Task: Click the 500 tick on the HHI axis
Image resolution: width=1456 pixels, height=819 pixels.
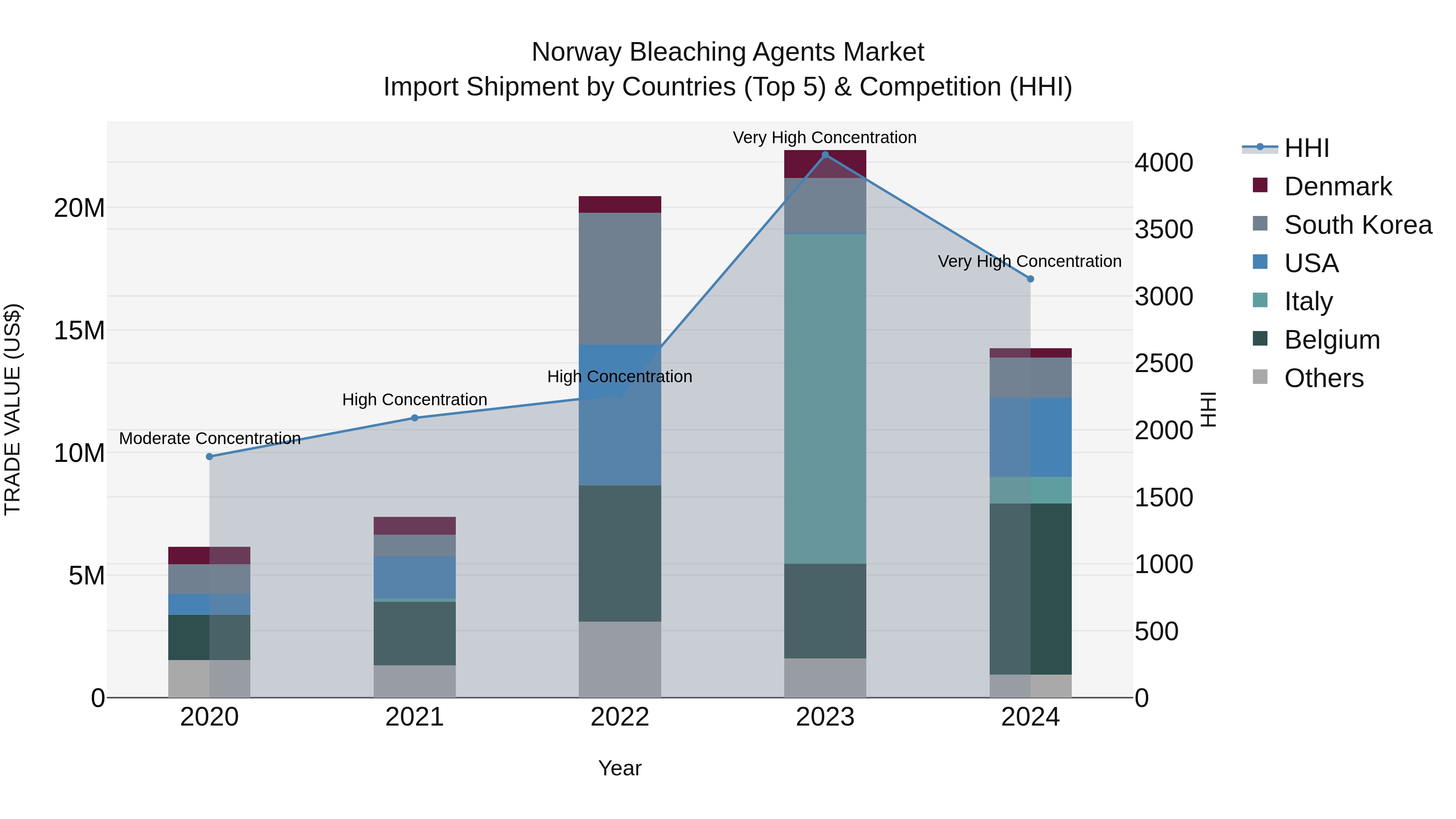Action: coord(1156,631)
